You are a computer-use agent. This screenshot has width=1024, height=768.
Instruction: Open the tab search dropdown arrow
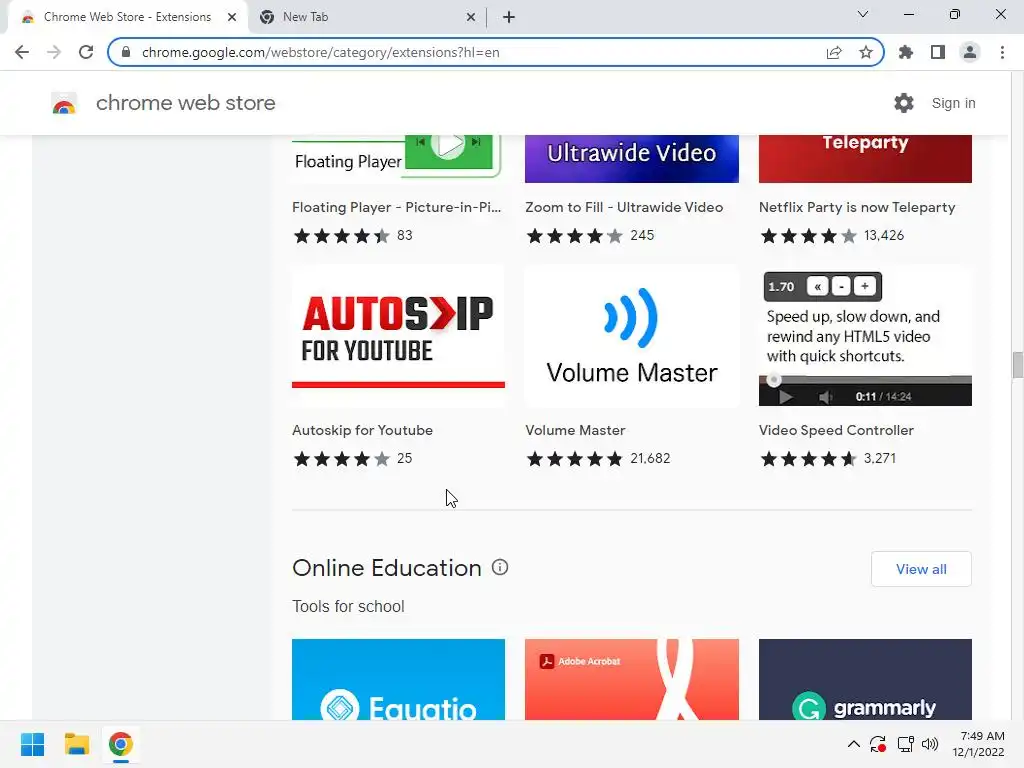(863, 14)
